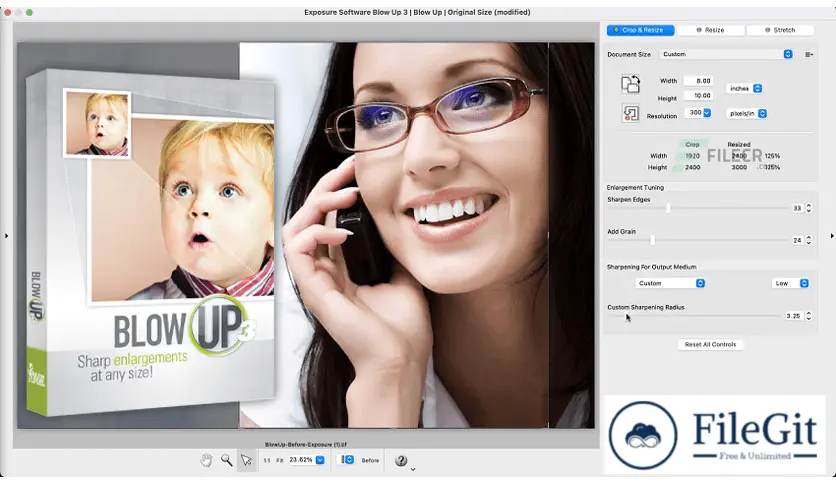Click the Sharpen Edges value 33
The image size is (836, 484).
(797, 208)
